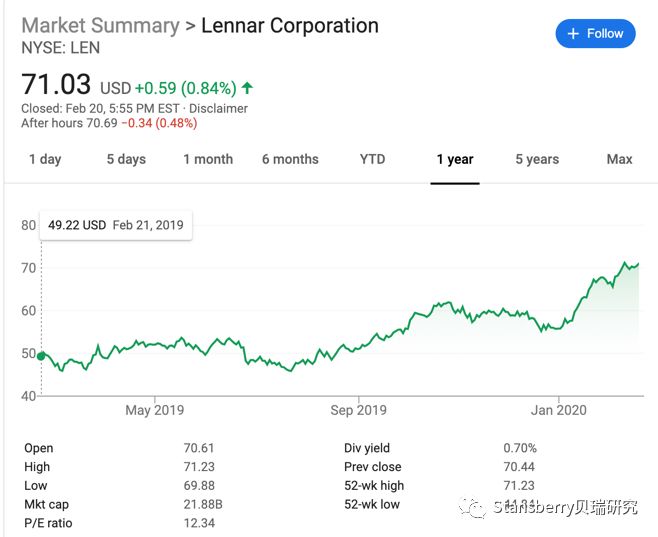
Task: Switch to the YTD tab
Action: click(x=372, y=159)
